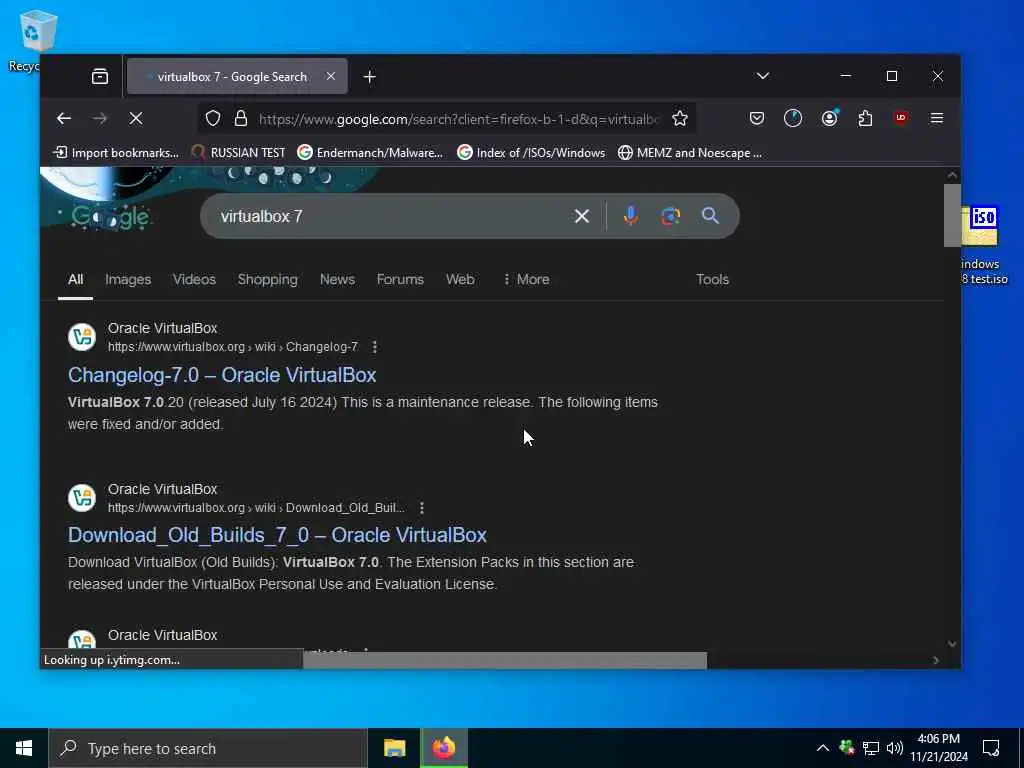Open three-dot menu for Changelog-7 result
Image resolution: width=1024 pixels, height=768 pixels.
pos(375,347)
